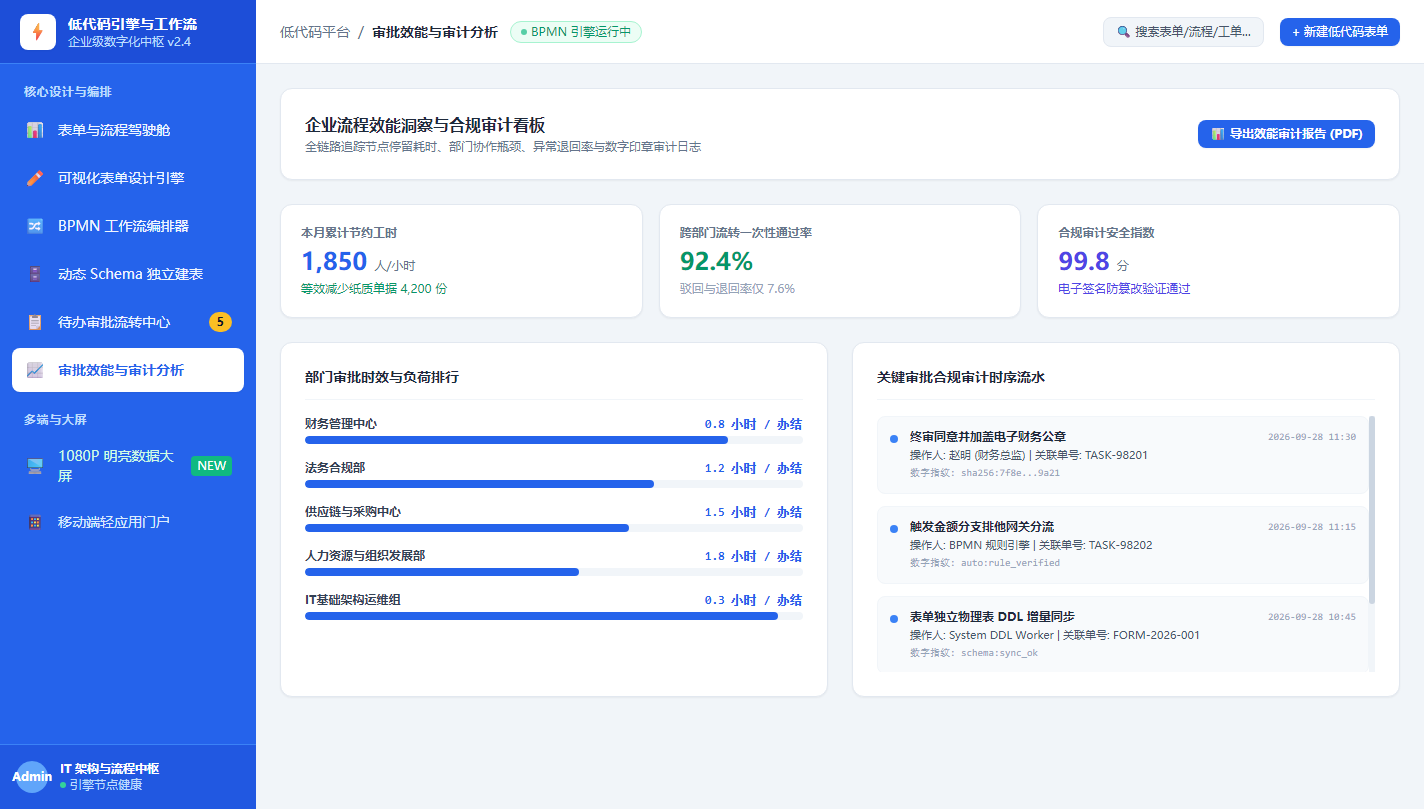Image resolution: width=1424 pixels, height=809 pixels.
Task: Click the 99.8 compliance score value
Action: coord(1084,262)
